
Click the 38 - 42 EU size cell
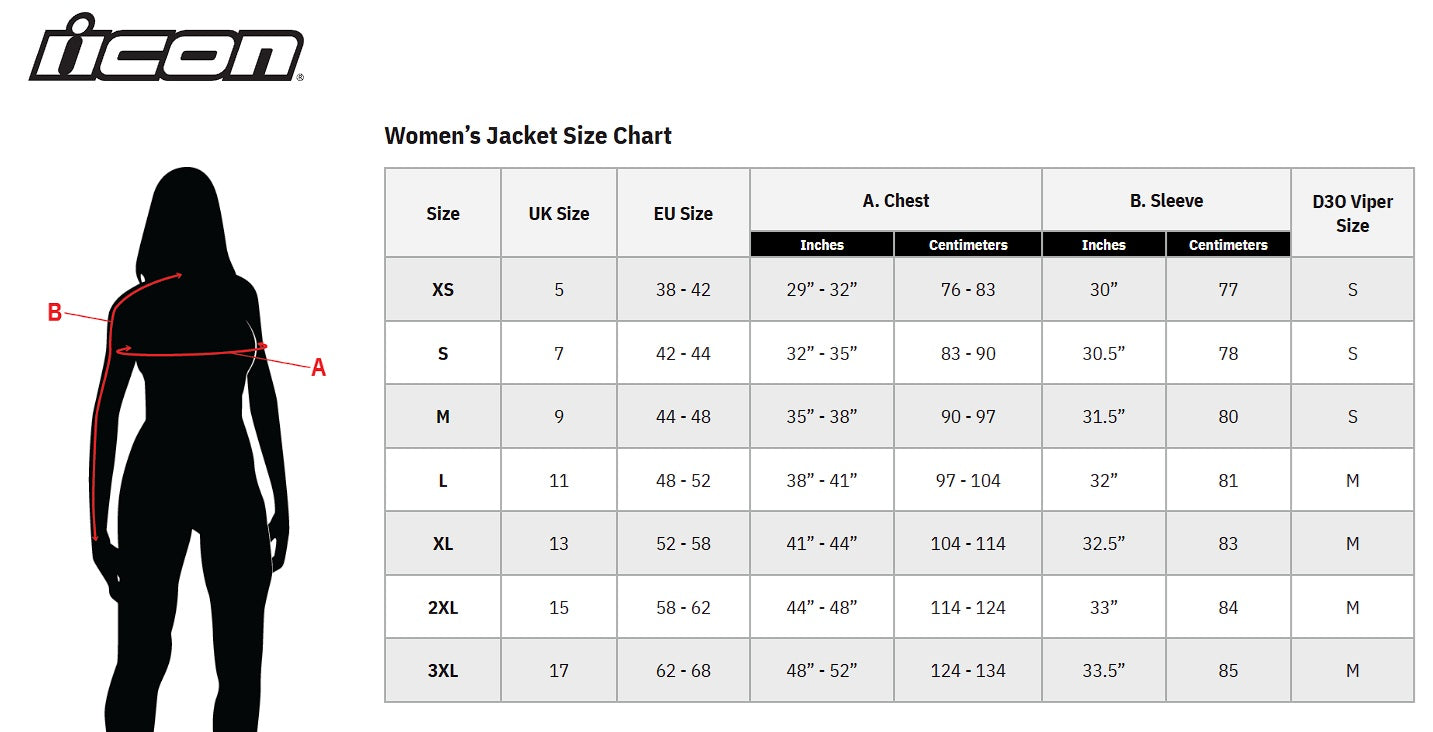click(x=683, y=290)
